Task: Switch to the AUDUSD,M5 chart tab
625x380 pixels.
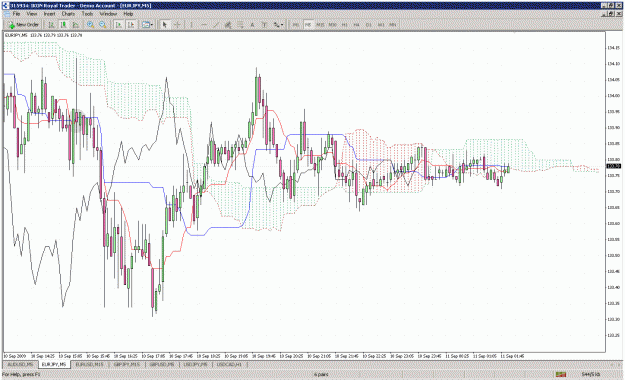Action: click(20, 364)
